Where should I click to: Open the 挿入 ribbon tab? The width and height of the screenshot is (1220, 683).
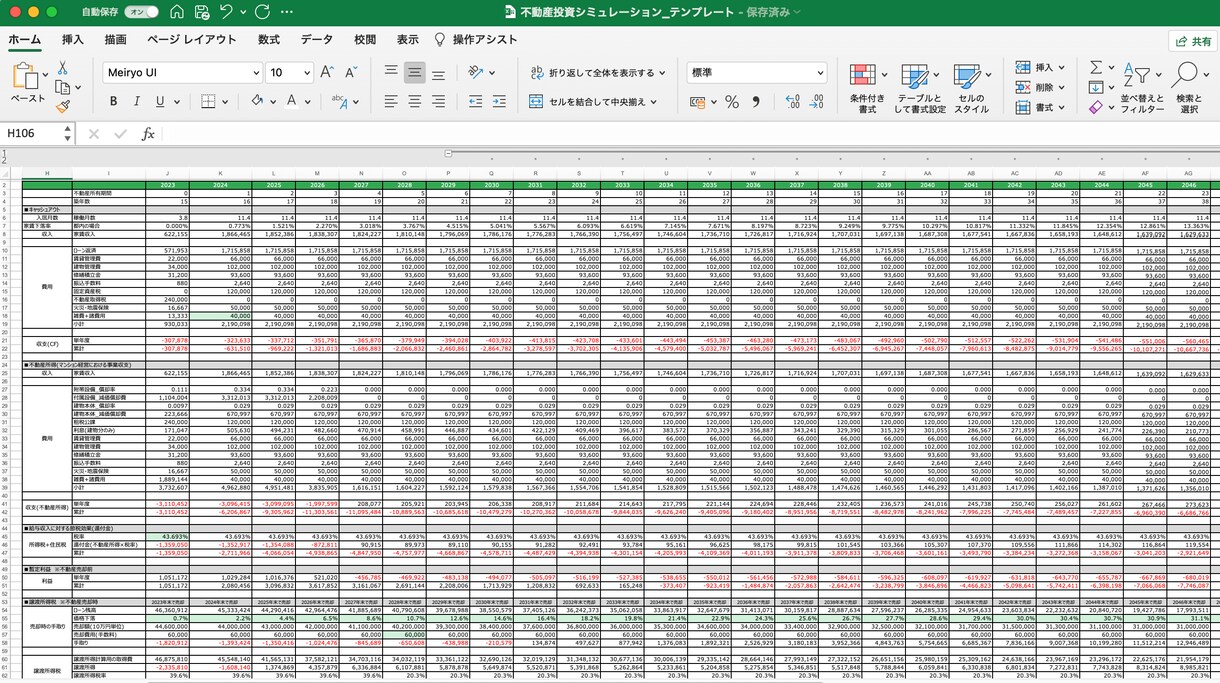[73, 40]
